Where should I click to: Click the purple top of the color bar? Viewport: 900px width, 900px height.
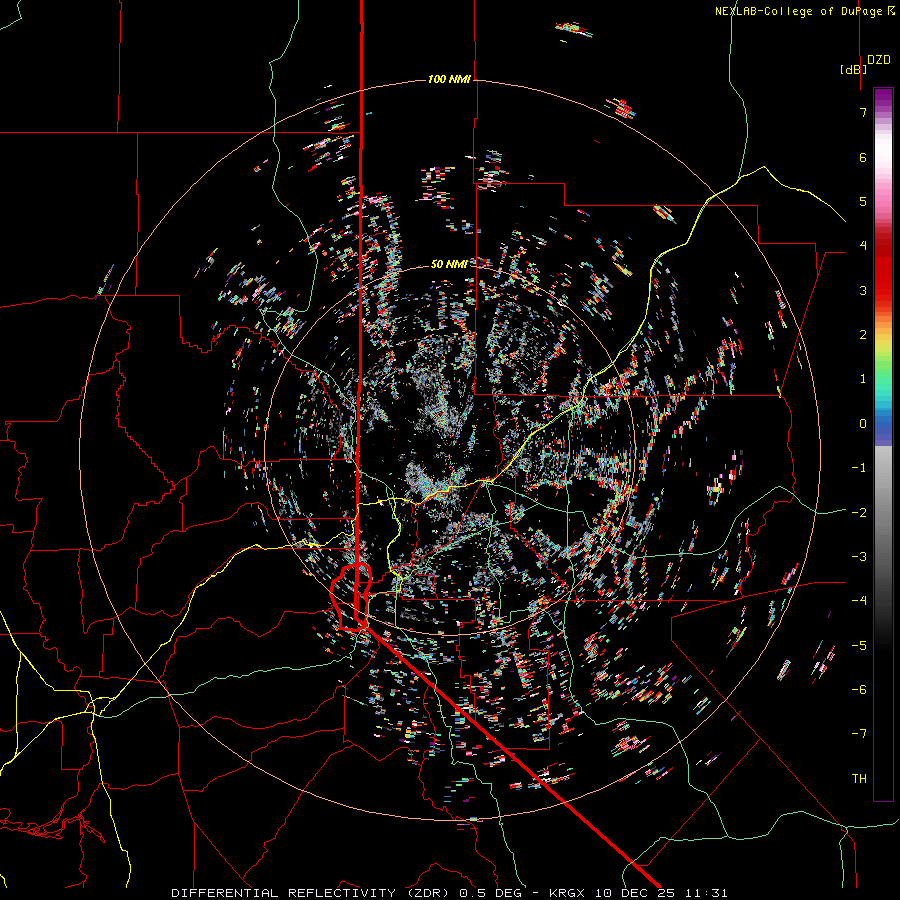coord(883,98)
